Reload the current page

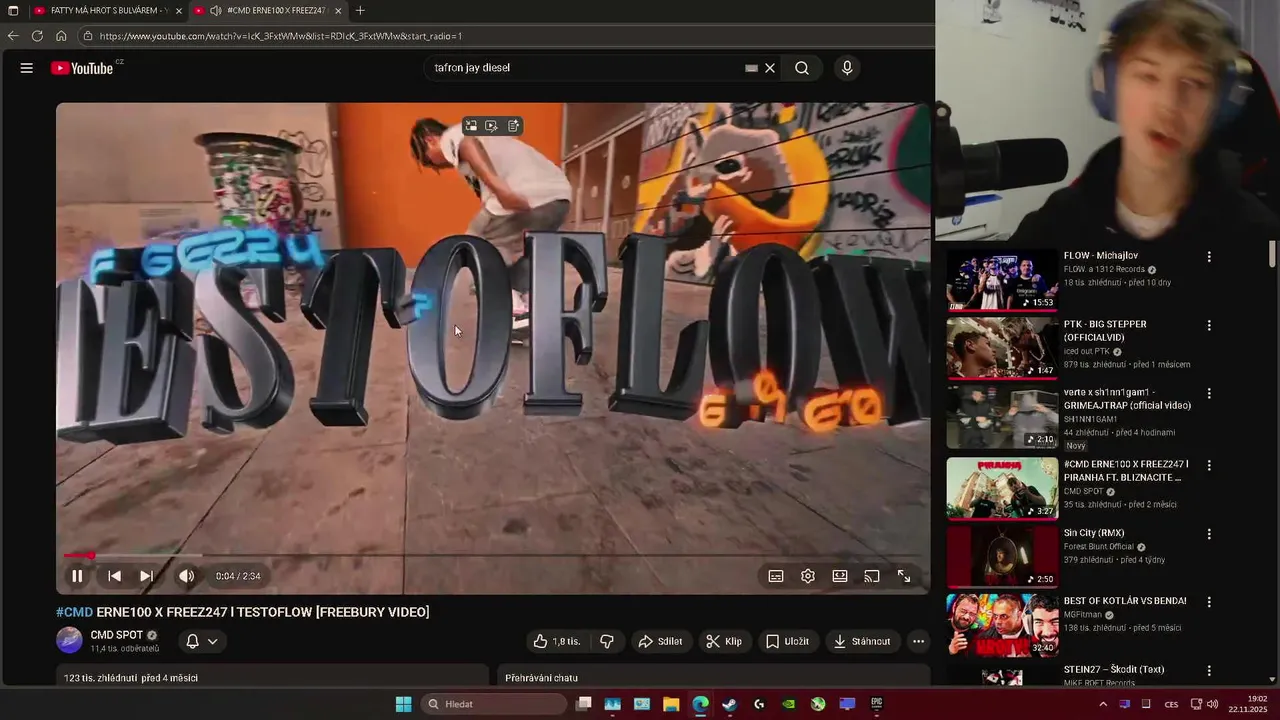pyautogui.click(x=37, y=36)
